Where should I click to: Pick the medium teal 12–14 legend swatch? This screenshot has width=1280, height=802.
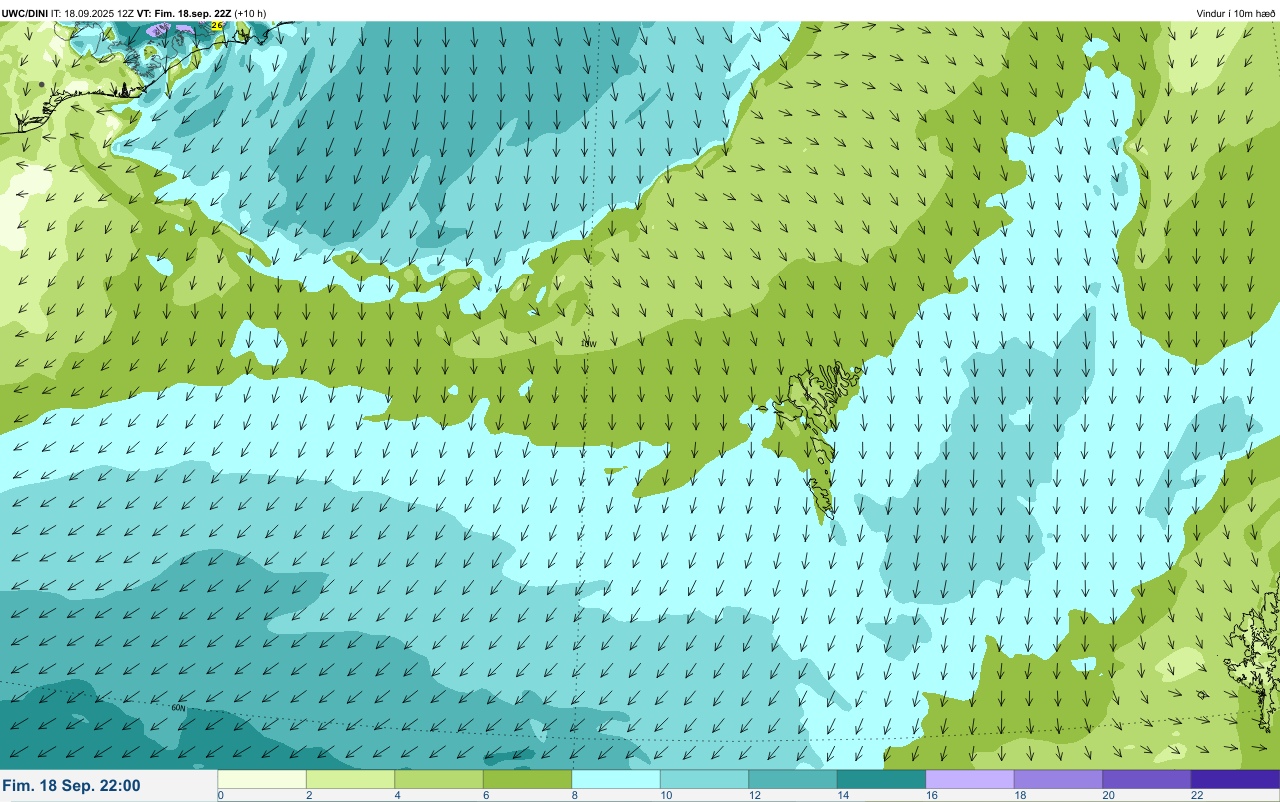793,779
